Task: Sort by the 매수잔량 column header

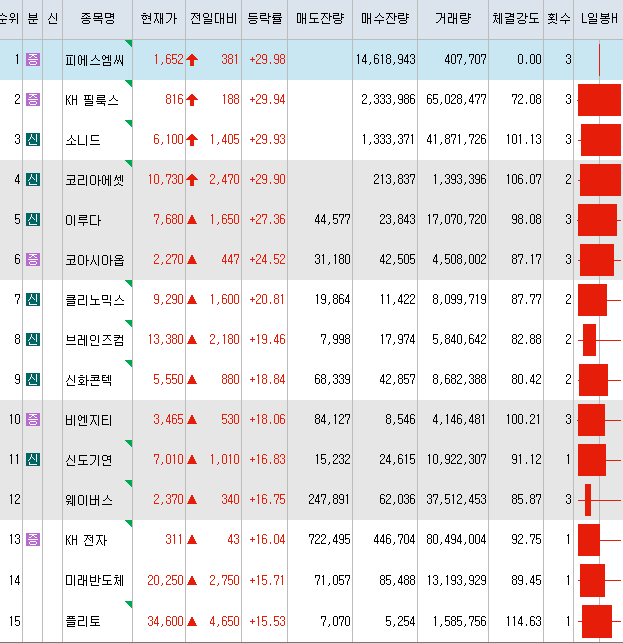Action: pyautogui.click(x=385, y=18)
